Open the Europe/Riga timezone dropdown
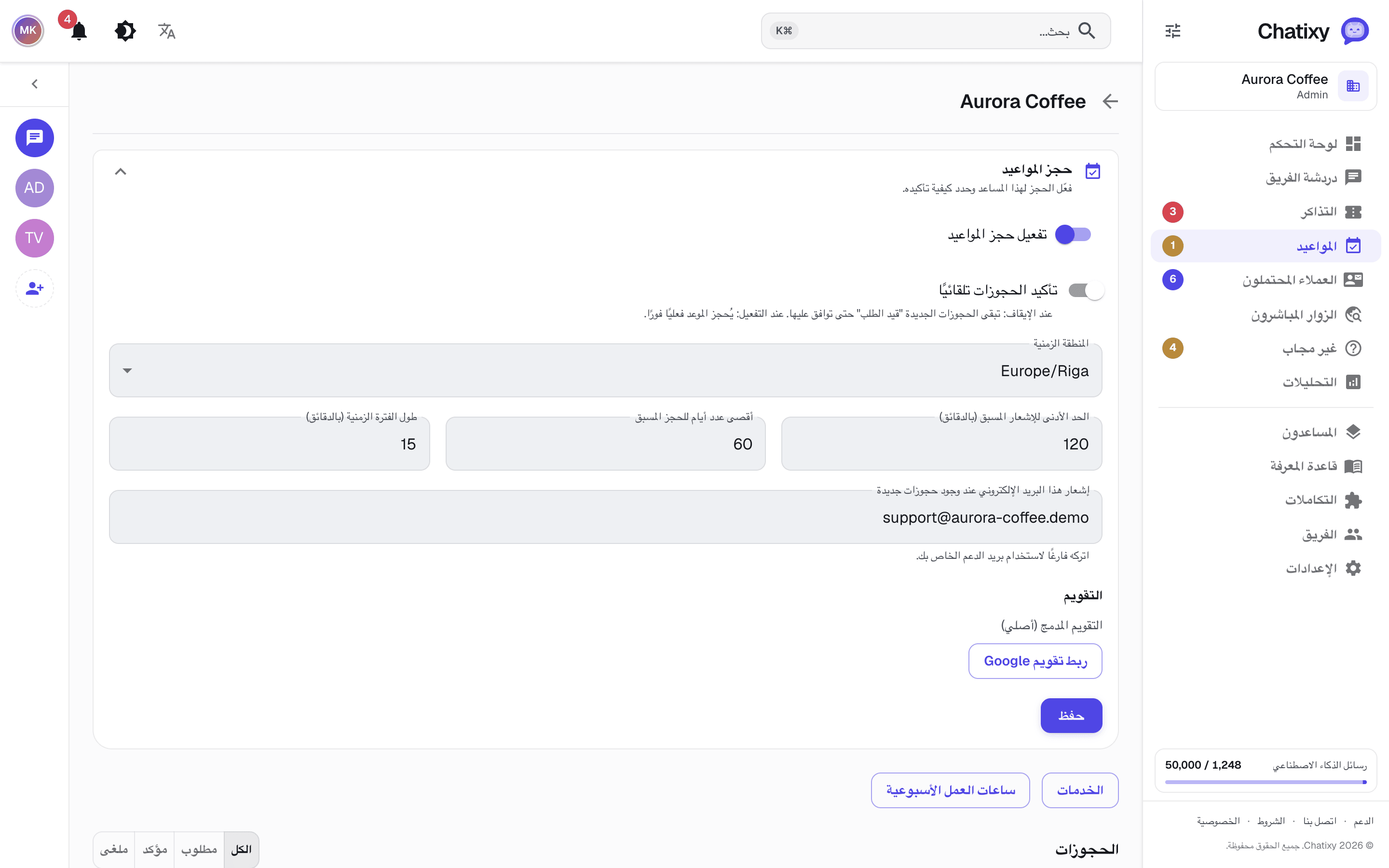This screenshot has height=868, width=1389. tap(606, 370)
